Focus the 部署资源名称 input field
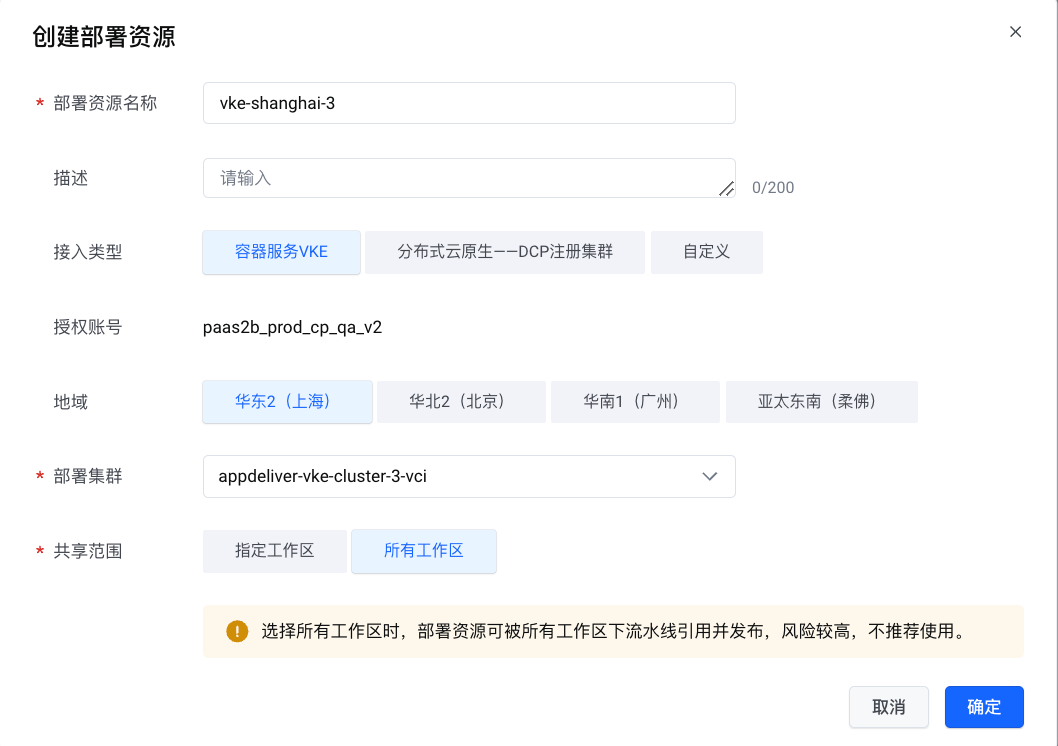 coord(468,103)
